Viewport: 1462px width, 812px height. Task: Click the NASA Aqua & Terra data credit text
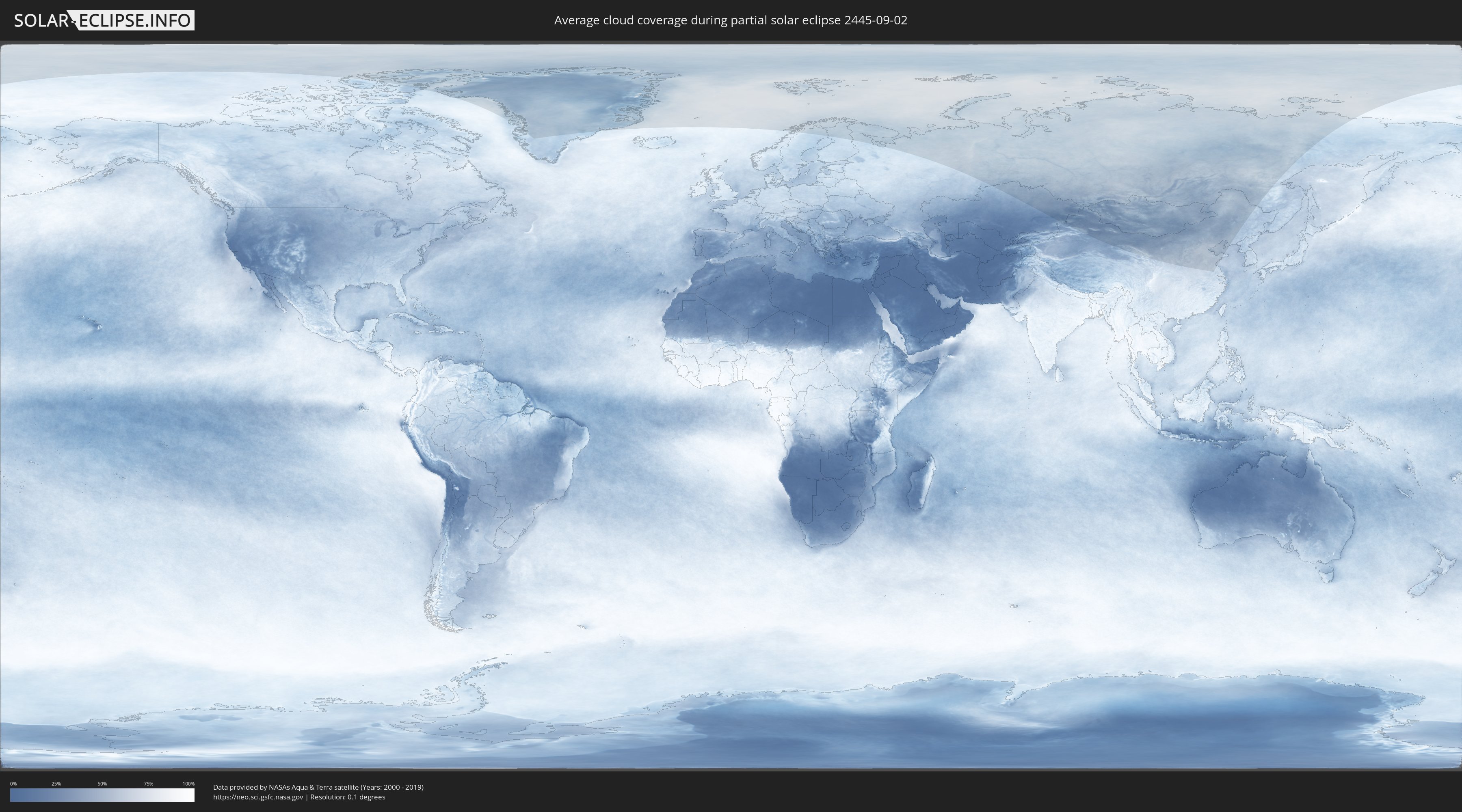(318, 787)
